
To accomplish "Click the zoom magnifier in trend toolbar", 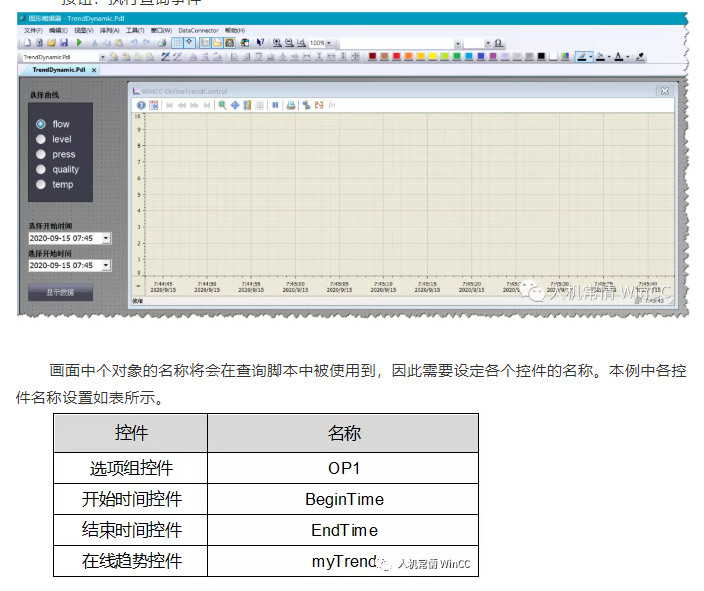I will pos(222,105).
